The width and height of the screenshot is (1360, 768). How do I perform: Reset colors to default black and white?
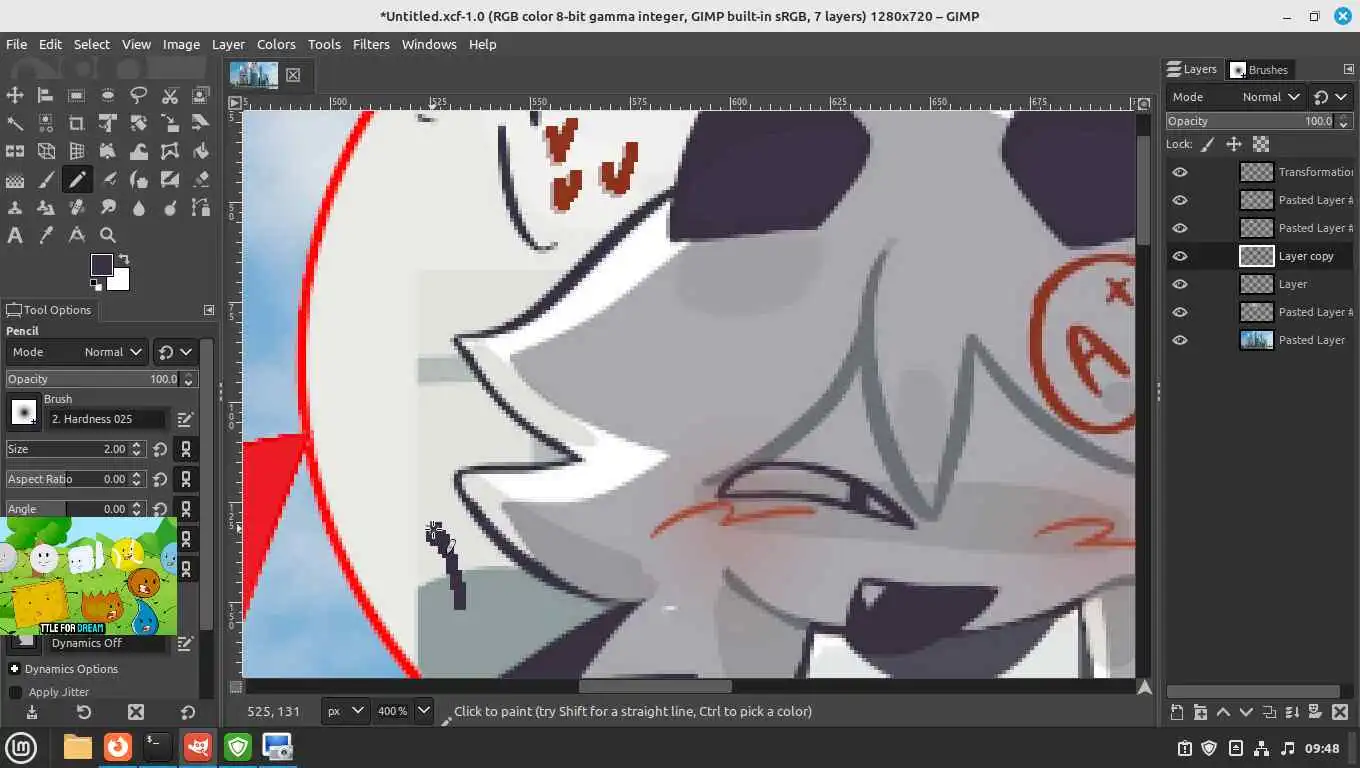click(x=95, y=284)
